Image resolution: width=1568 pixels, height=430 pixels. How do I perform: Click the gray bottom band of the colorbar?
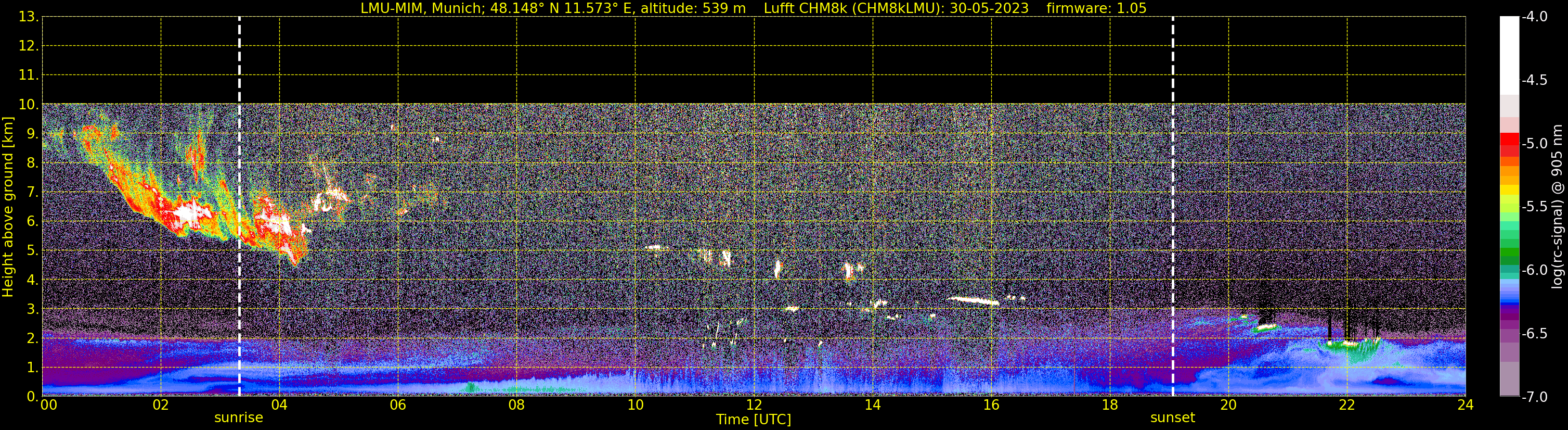point(1509,379)
